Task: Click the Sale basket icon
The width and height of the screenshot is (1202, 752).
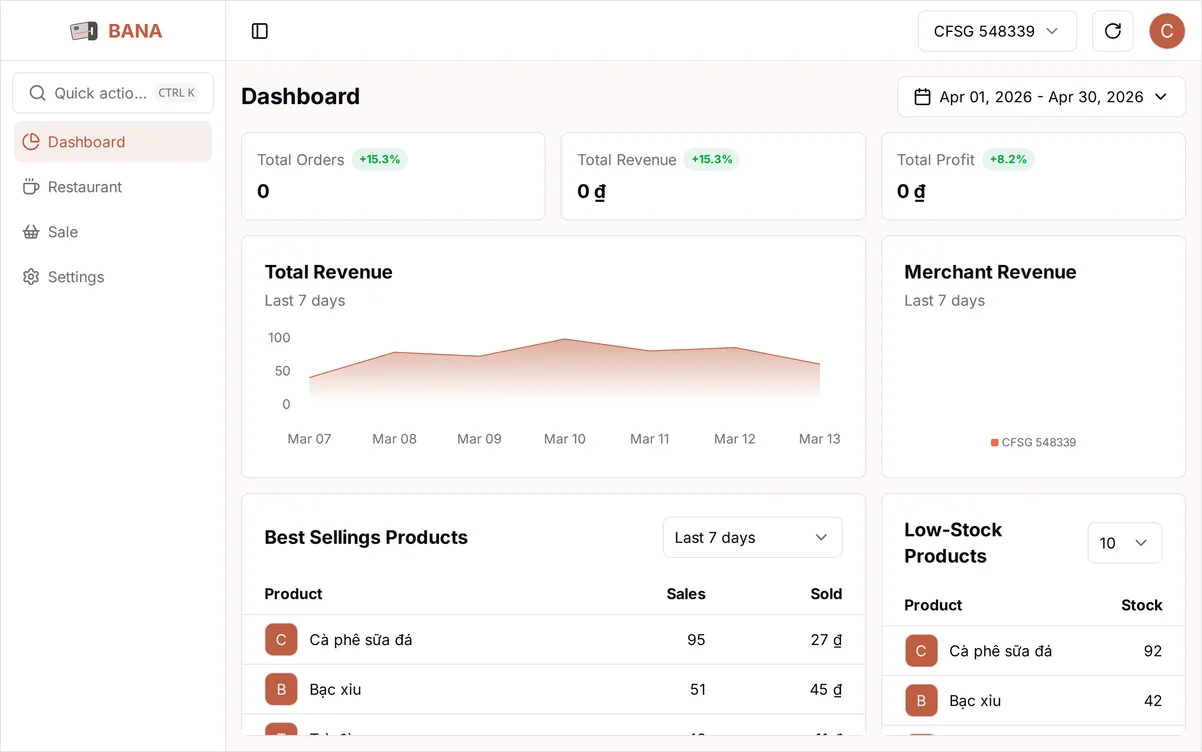Action: [x=31, y=232]
